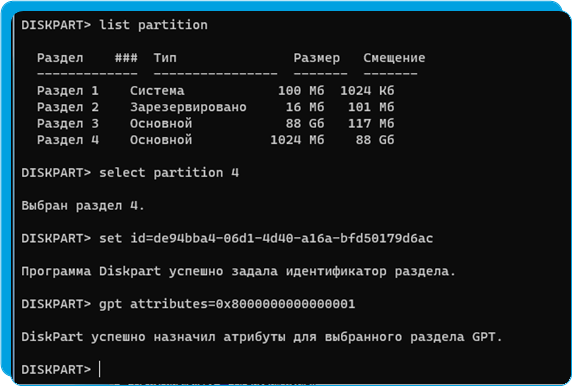The image size is (572, 386).
Task: Click the '100 Мб' size value
Action: click(x=301, y=90)
